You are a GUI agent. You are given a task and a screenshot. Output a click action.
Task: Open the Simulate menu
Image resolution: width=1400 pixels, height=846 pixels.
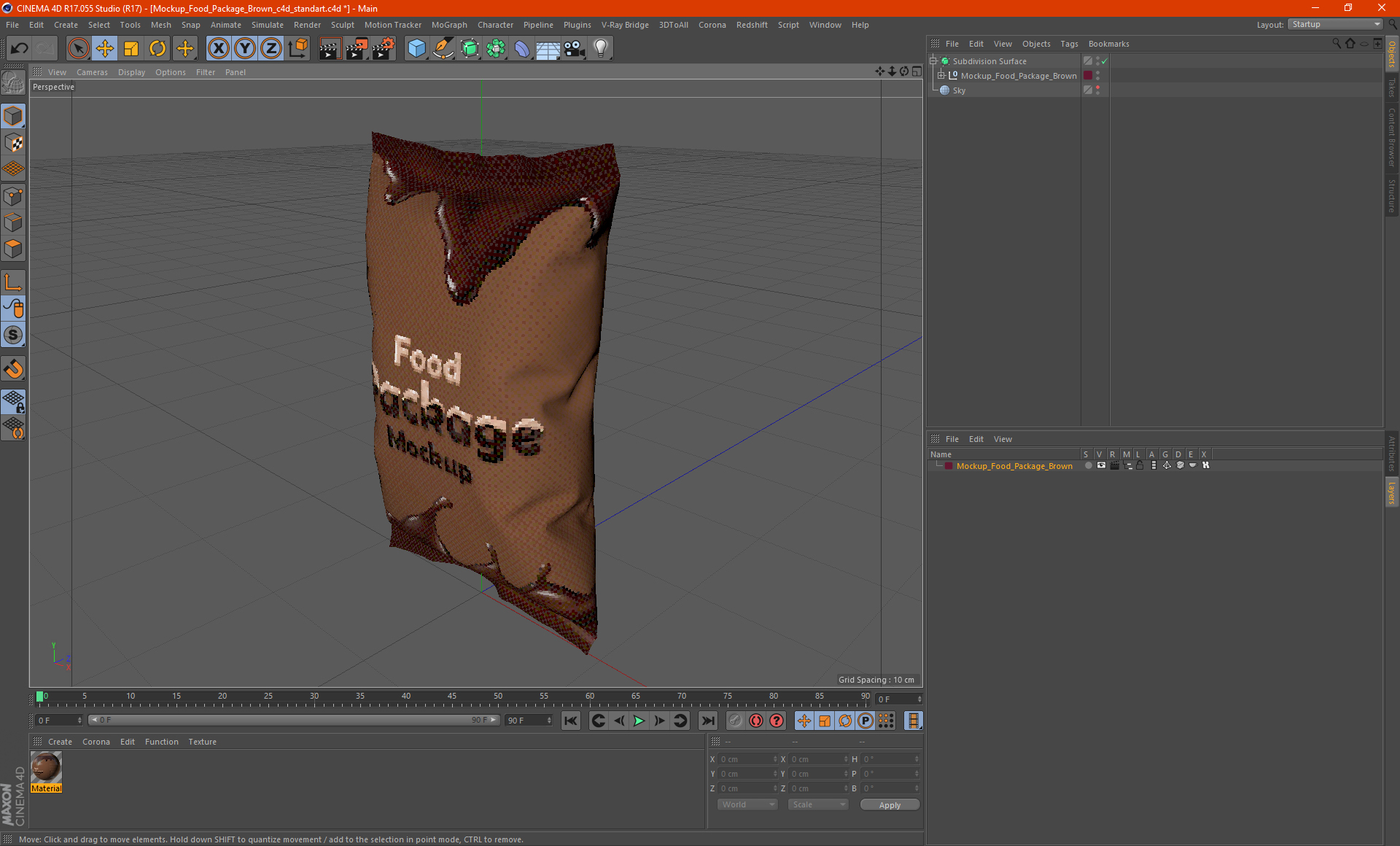268,25
